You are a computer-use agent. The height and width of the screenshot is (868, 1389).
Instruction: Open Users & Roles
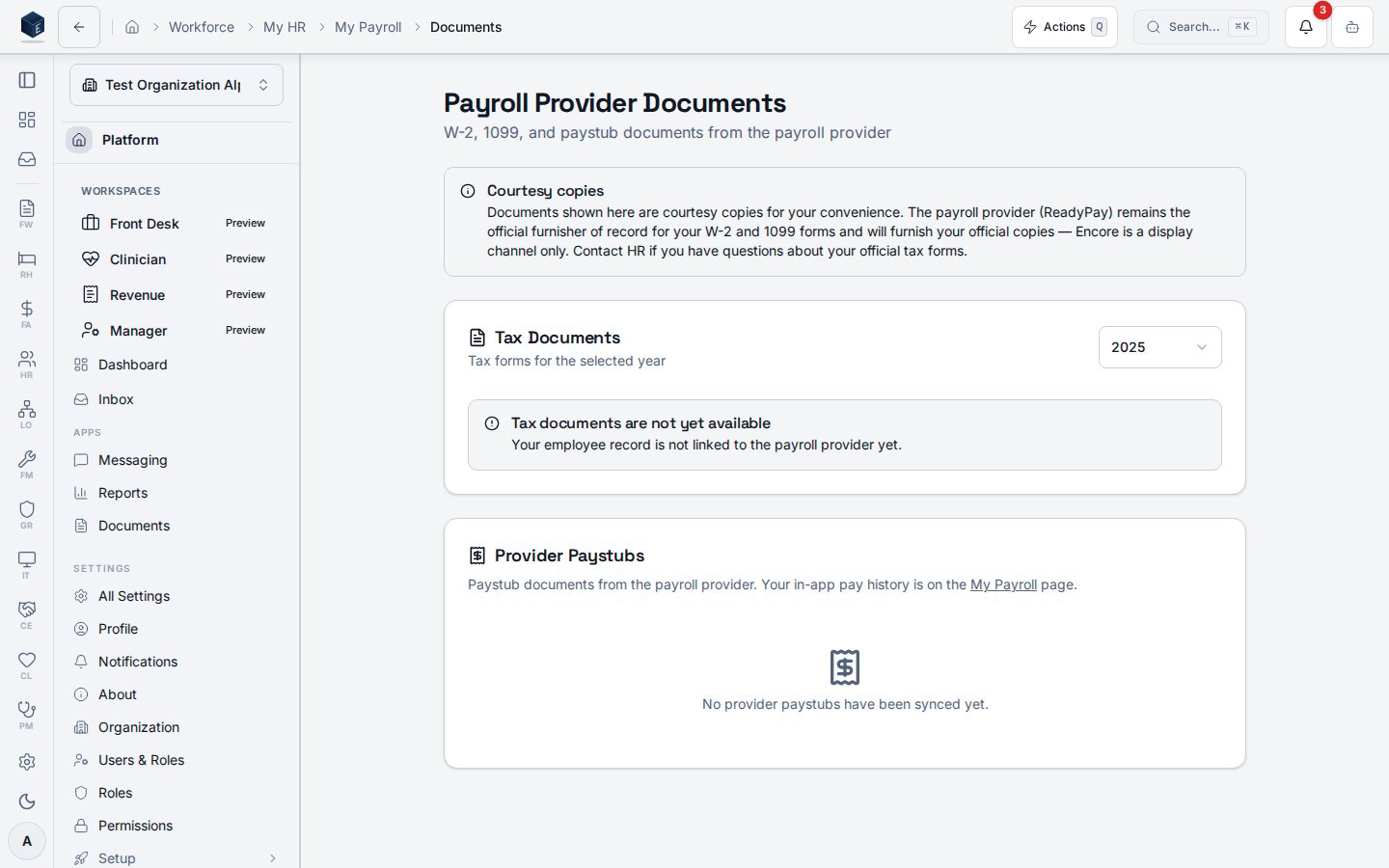coord(177,760)
